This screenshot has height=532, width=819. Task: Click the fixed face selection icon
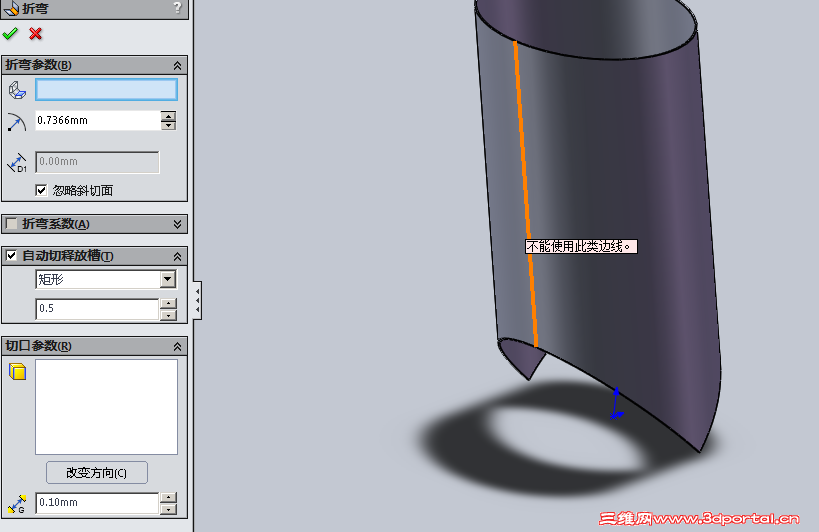(x=17, y=90)
